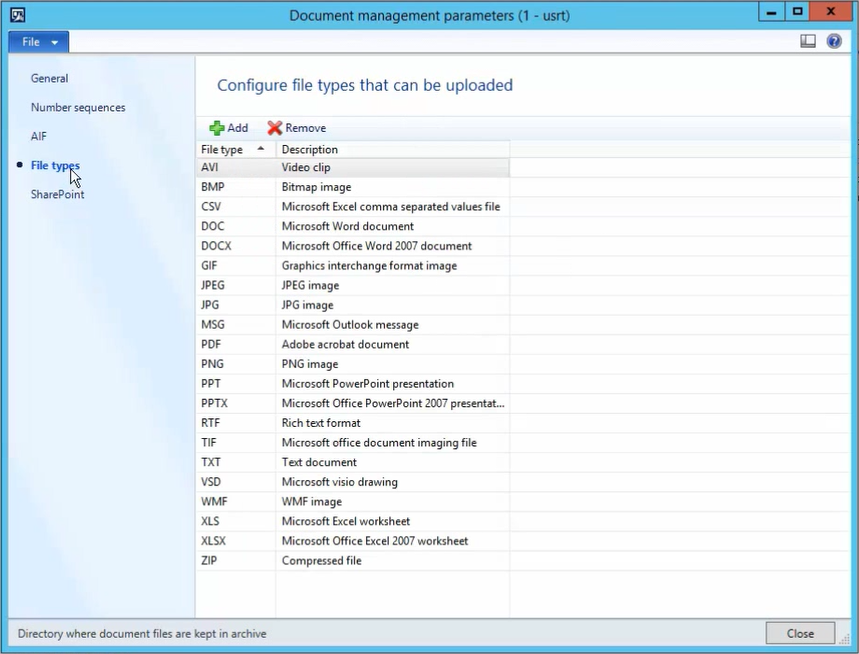This screenshot has height=654, width=859.
Task: Click the application icon in title bar
Action: coord(18,15)
